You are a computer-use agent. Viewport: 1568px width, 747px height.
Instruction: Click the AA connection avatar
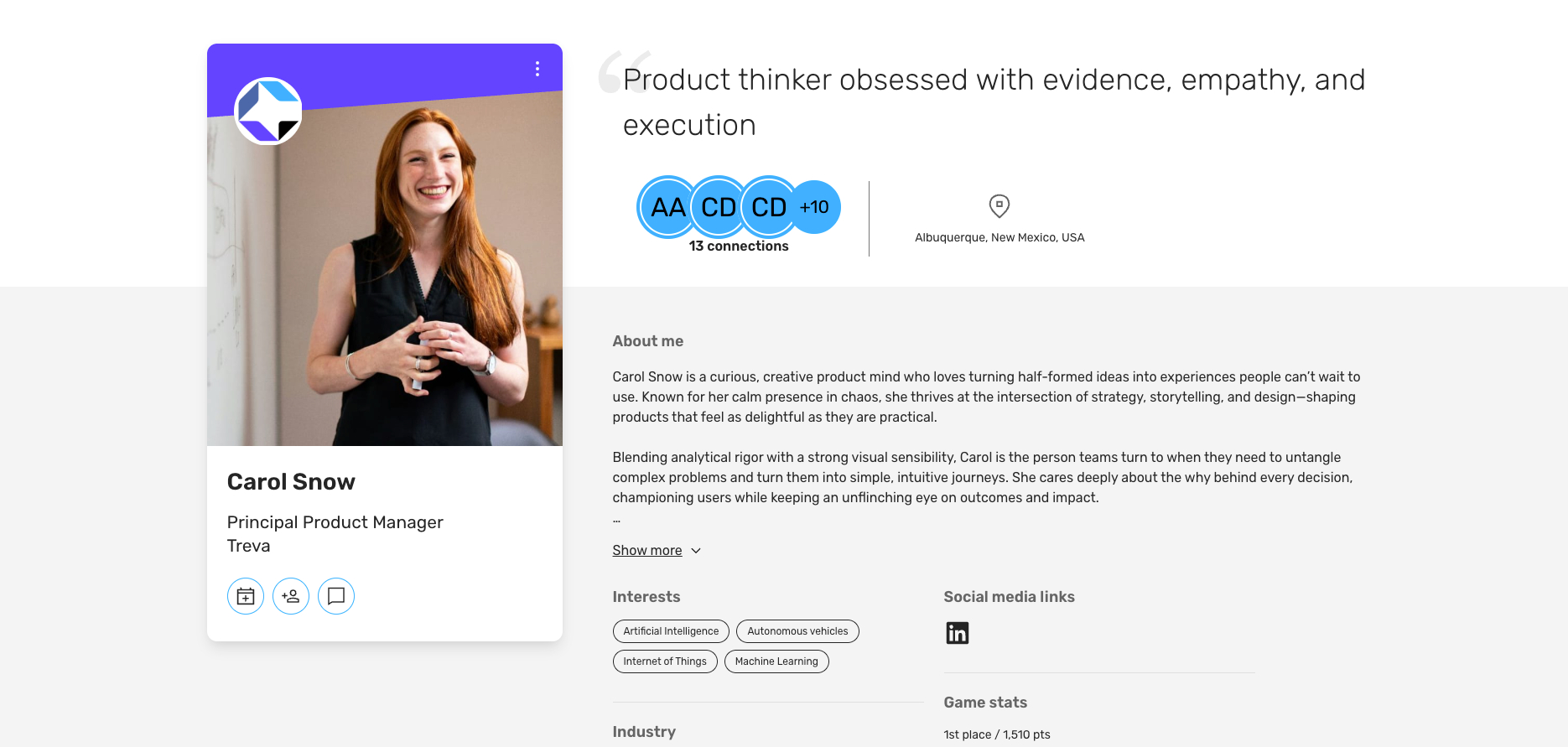668,207
